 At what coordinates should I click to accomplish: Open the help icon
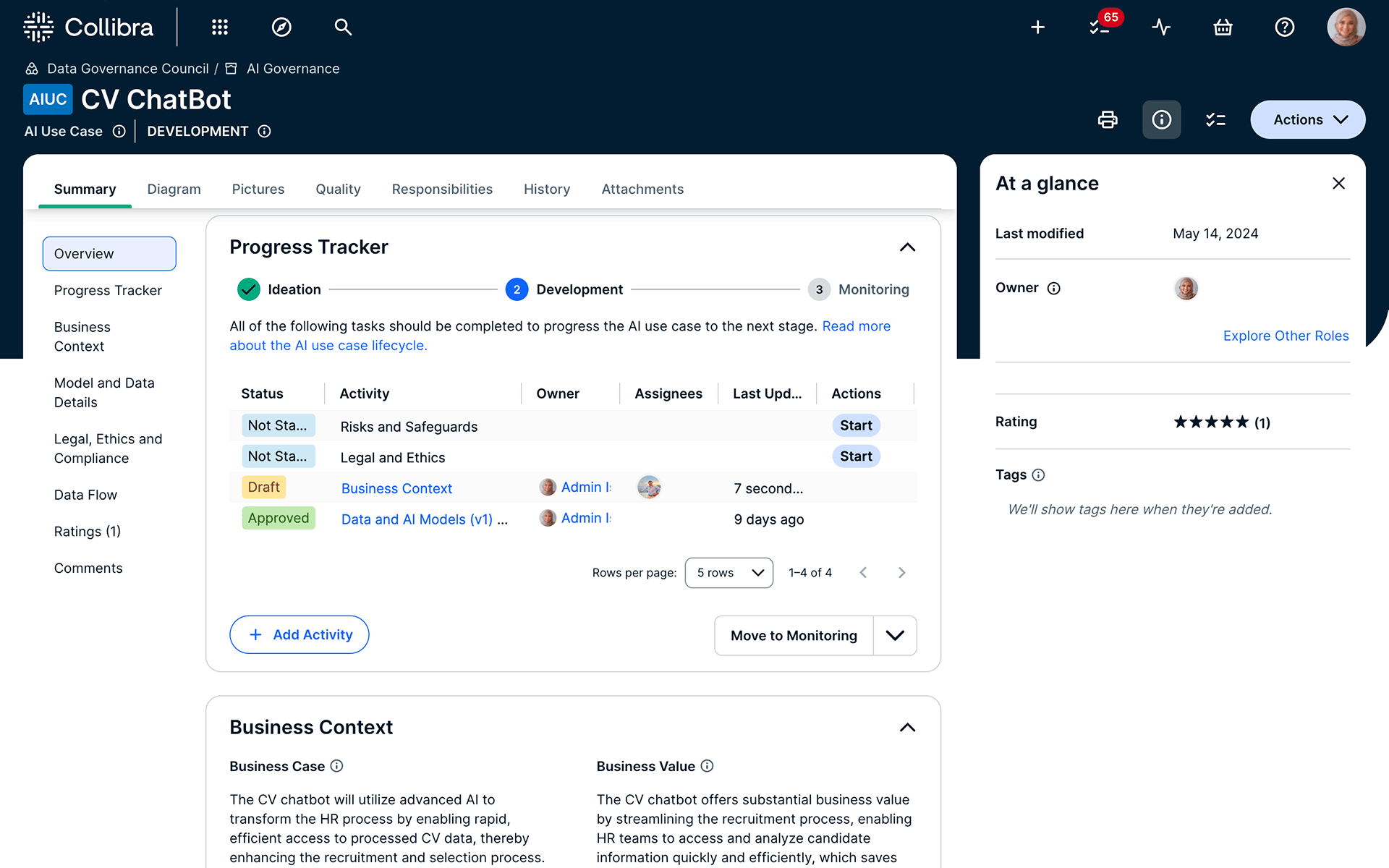click(x=1285, y=27)
